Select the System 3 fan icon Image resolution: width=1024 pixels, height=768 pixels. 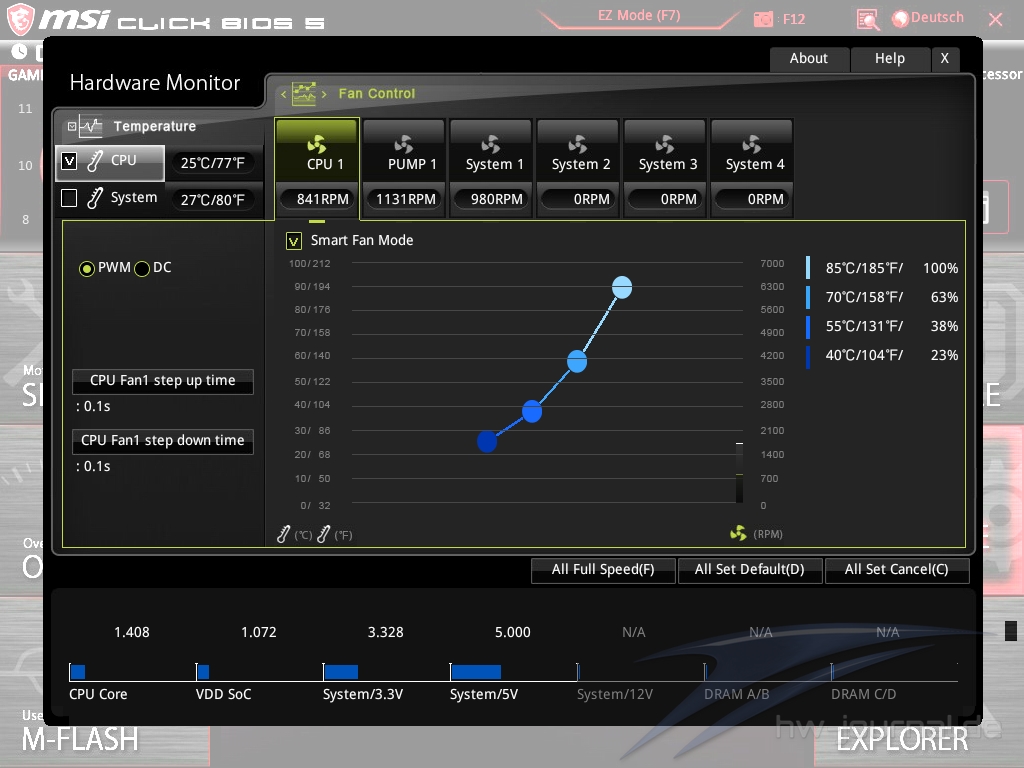point(665,144)
